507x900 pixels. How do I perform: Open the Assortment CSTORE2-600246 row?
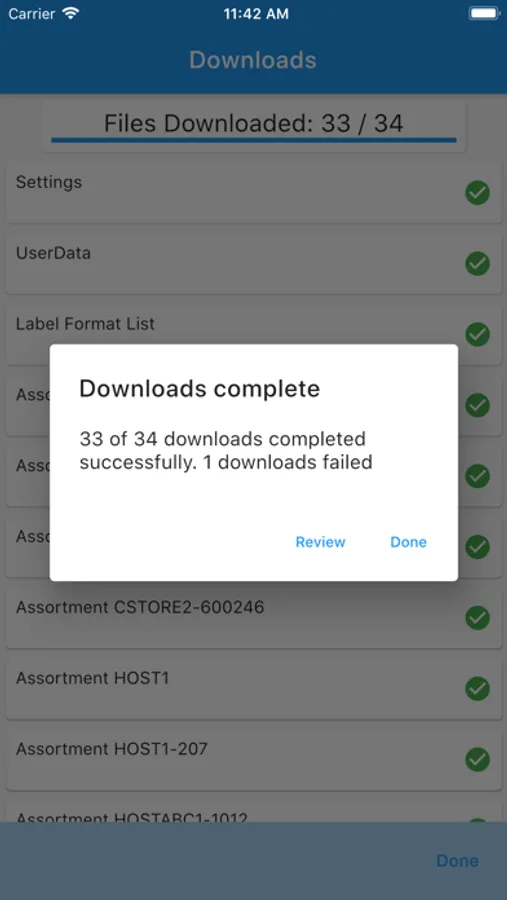[254, 618]
